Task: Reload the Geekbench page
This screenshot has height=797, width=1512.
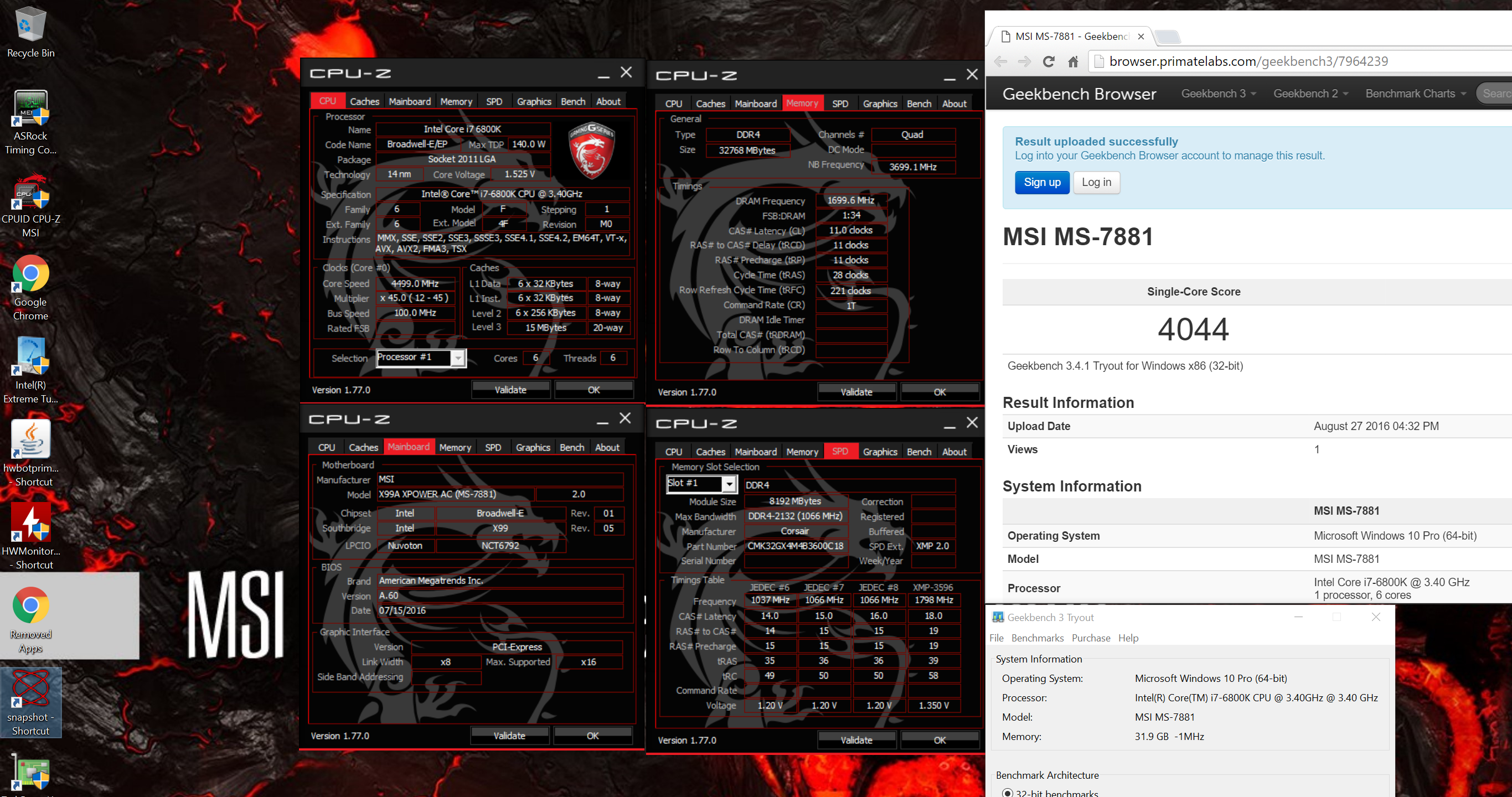Action: [1049, 61]
